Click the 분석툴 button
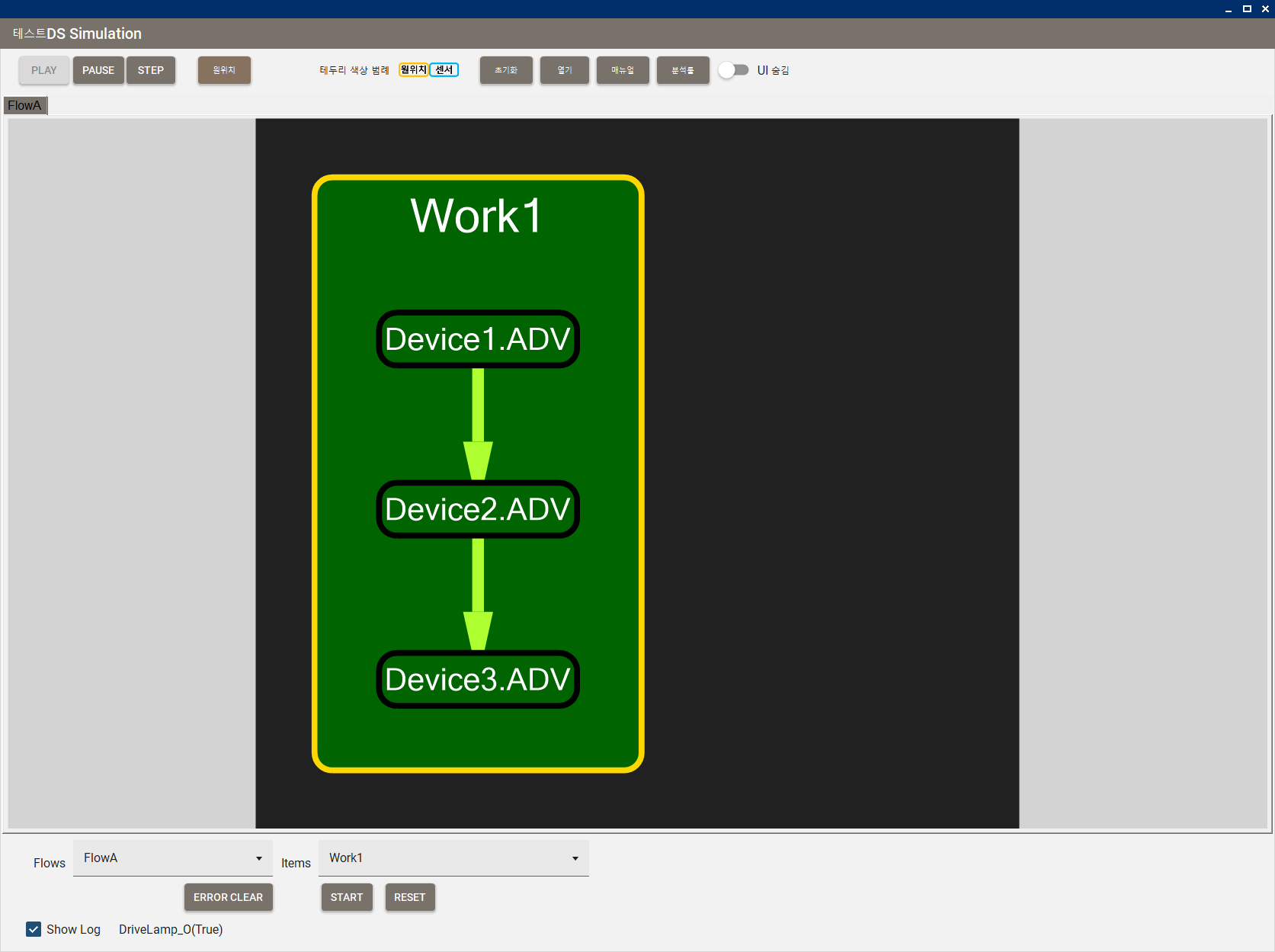Screen dimensions: 1275x952 tap(683, 70)
